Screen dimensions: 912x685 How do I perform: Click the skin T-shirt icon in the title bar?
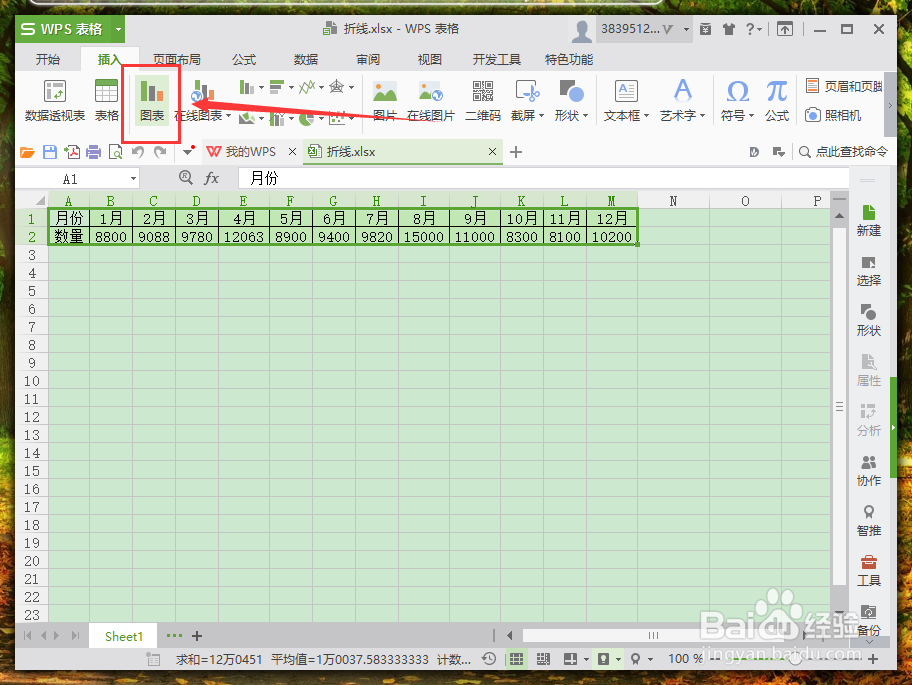pyautogui.click(x=729, y=29)
